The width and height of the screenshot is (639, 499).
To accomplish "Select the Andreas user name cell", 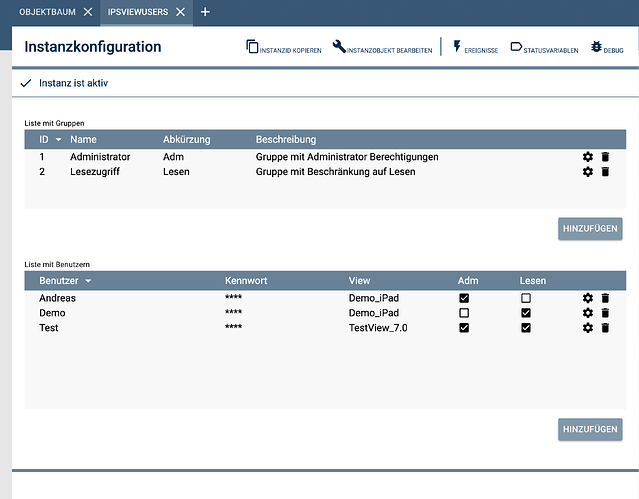I will tap(57, 298).
